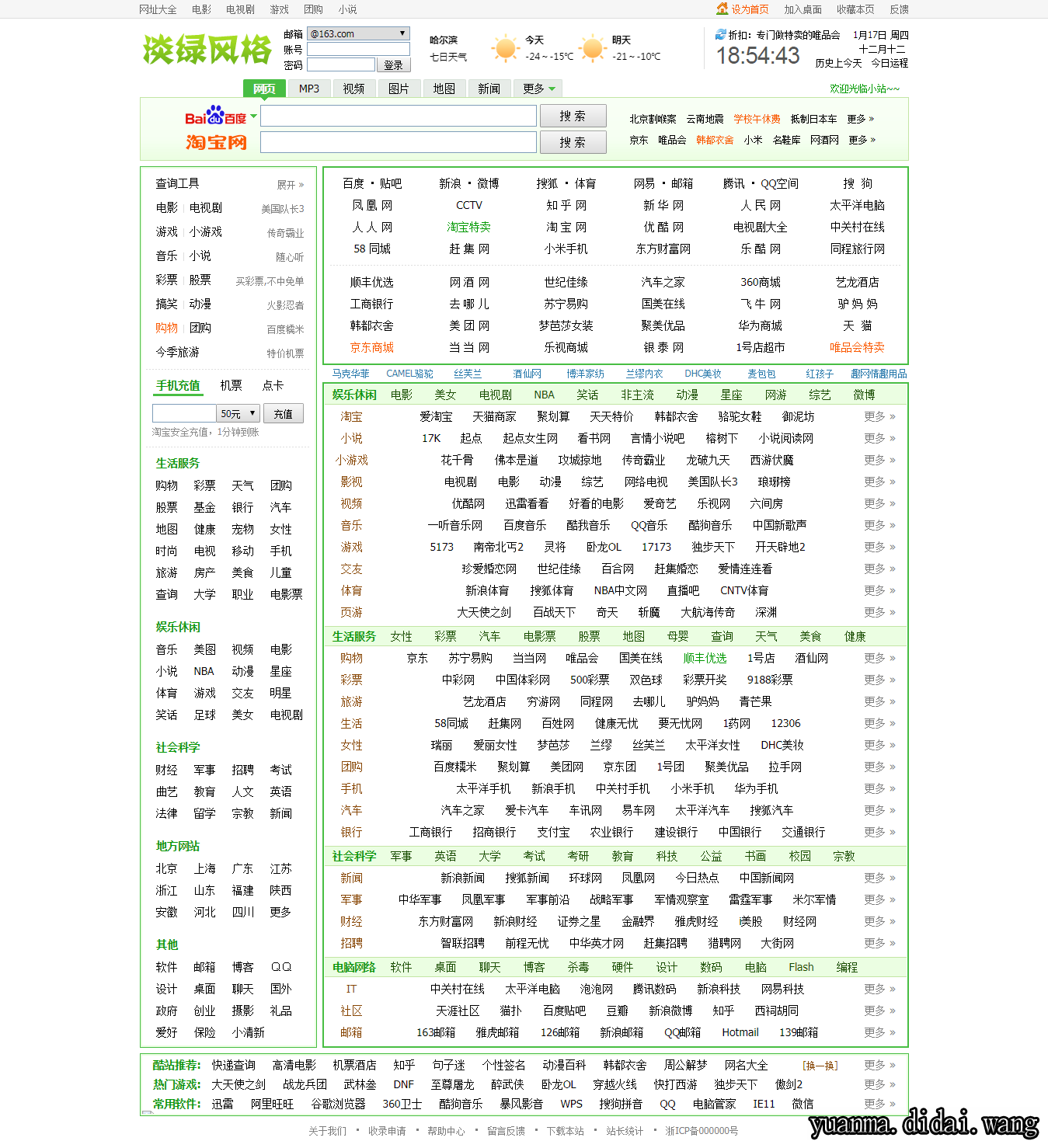Focus the Baidu search input field

click(399, 117)
